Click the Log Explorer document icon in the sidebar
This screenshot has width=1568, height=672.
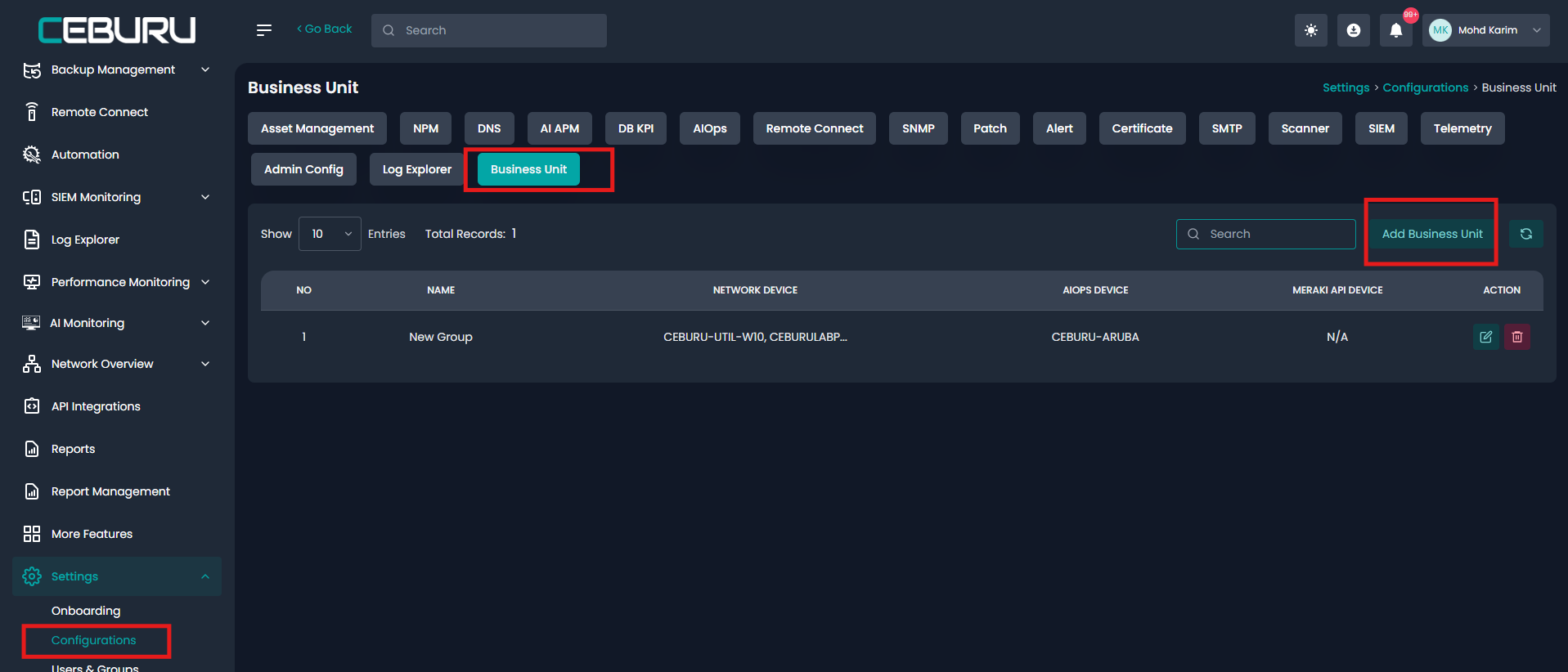[32, 240]
